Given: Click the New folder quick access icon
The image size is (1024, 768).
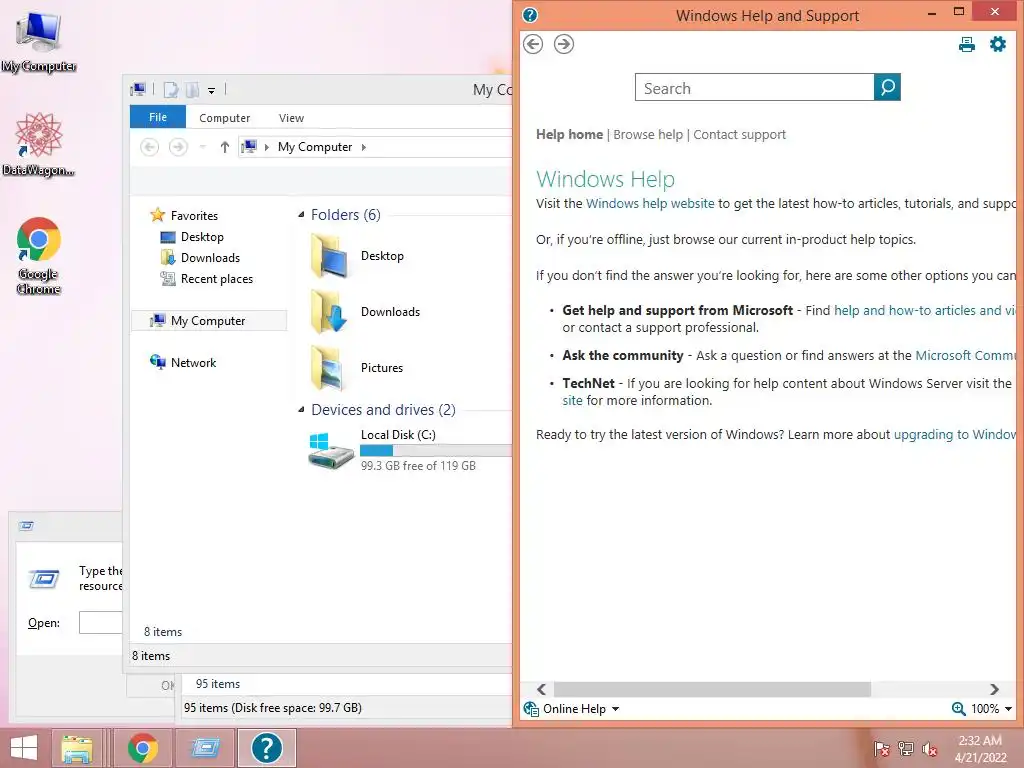Looking at the screenshot, I should click(x=192, y=89).
